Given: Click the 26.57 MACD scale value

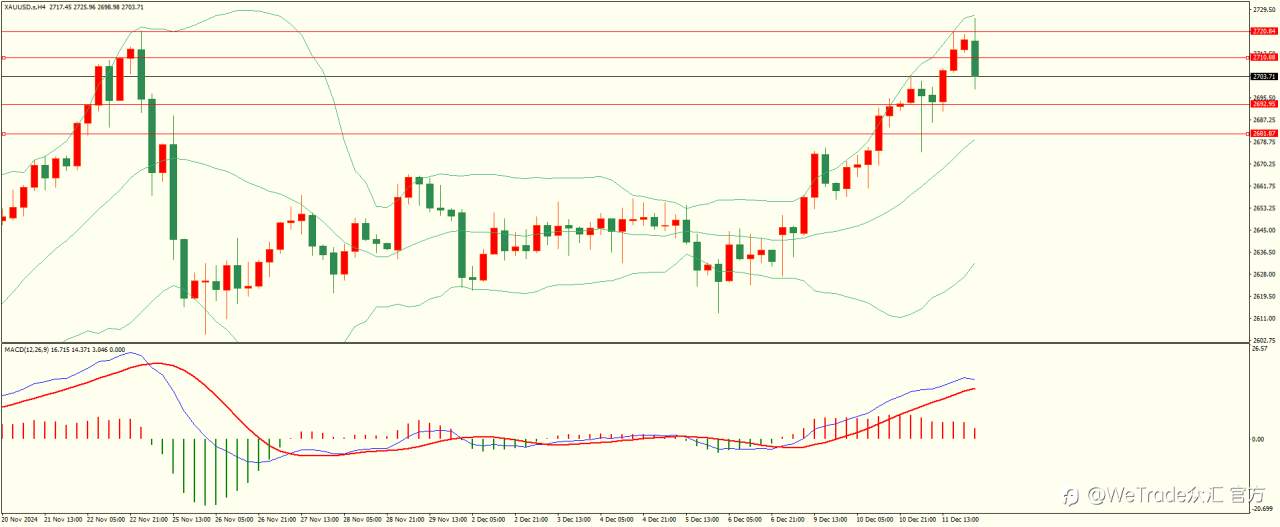Looking at the screenshot, I should point(1260,349).
